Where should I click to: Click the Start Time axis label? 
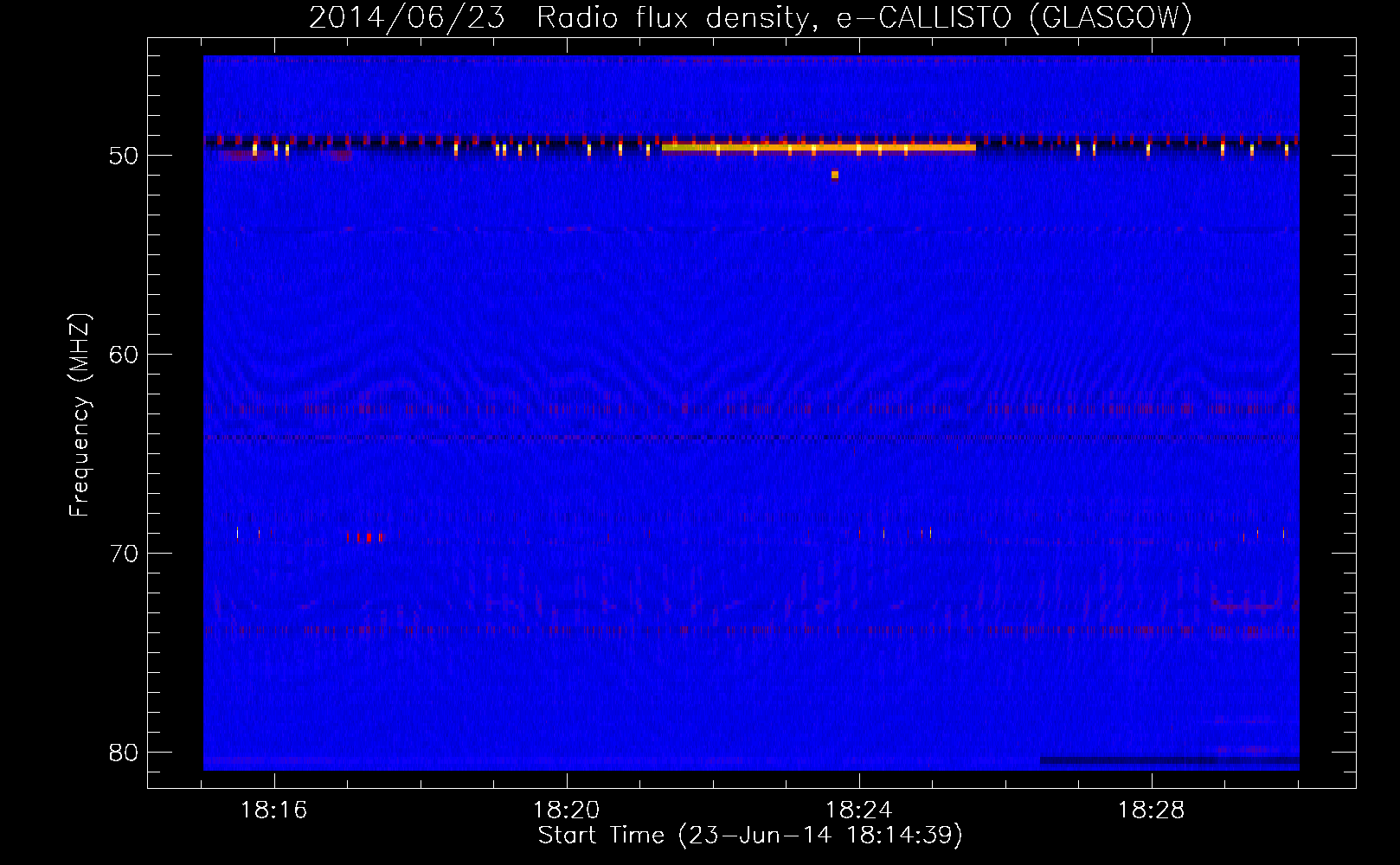750,836
